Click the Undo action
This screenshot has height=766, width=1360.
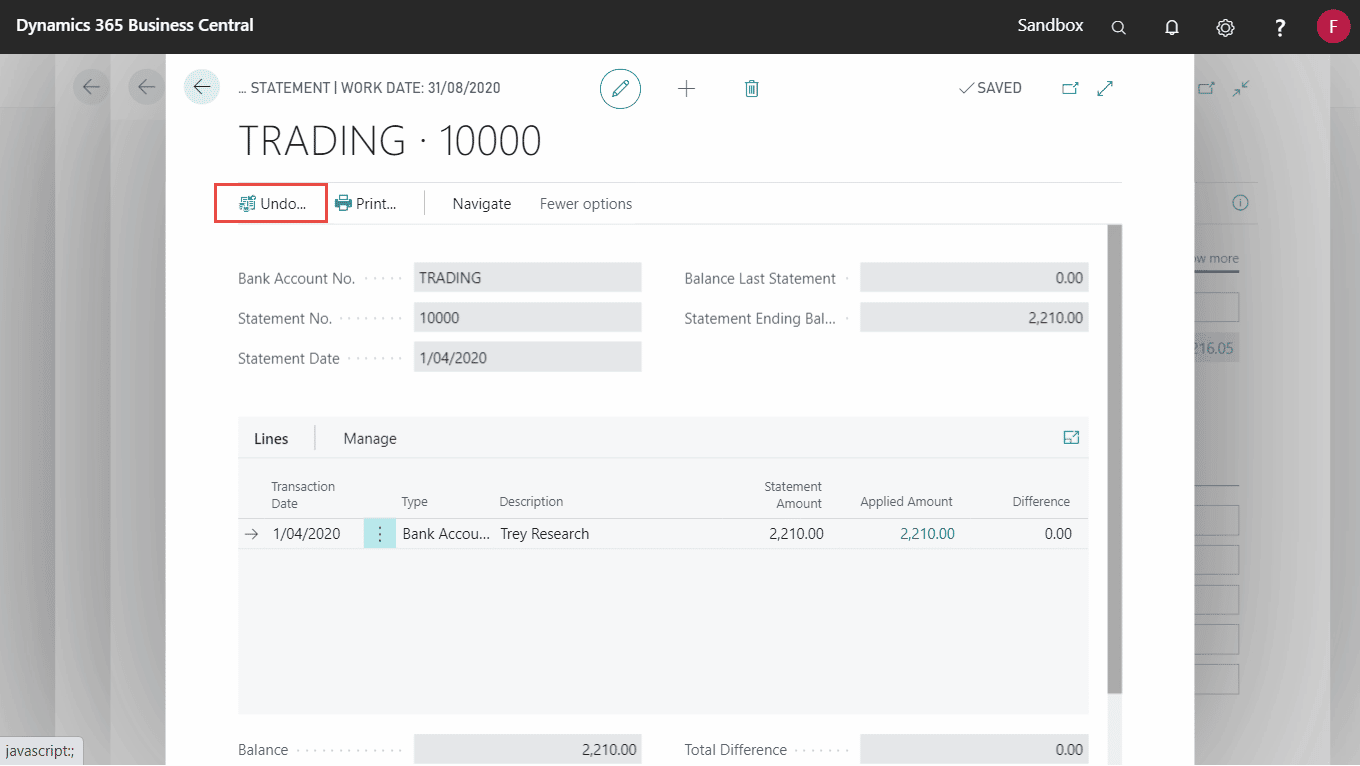[x=272, y=203]
